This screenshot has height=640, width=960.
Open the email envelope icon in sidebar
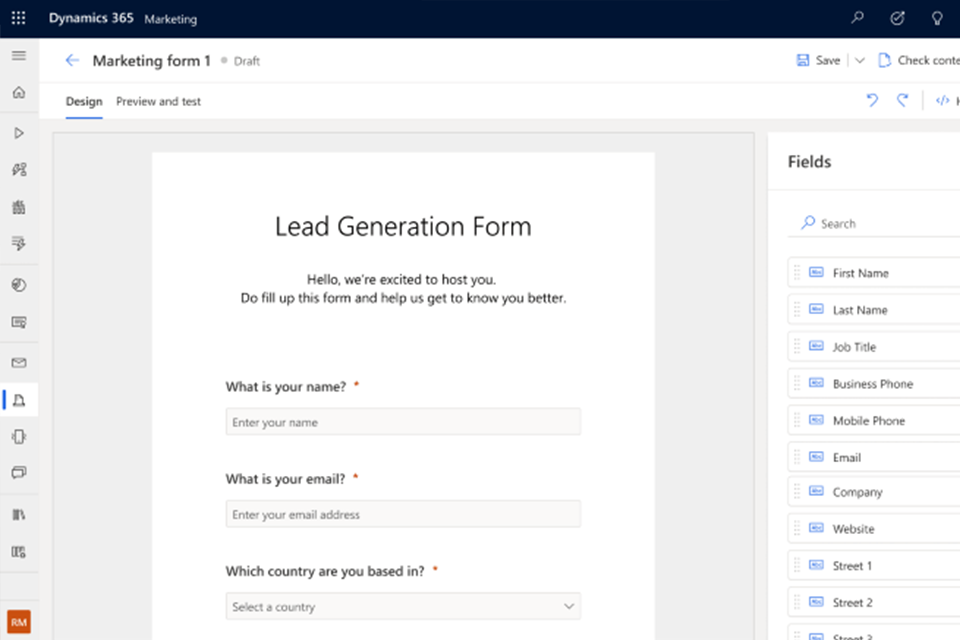pos(18,363)
